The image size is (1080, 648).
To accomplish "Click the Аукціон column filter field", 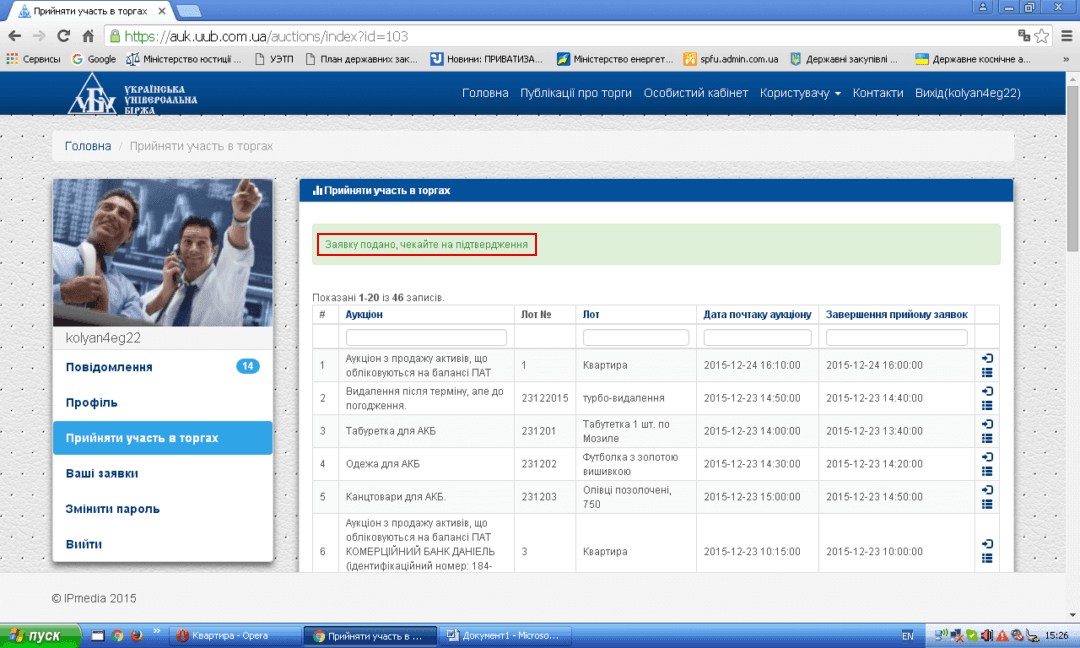I will point(426,338).
